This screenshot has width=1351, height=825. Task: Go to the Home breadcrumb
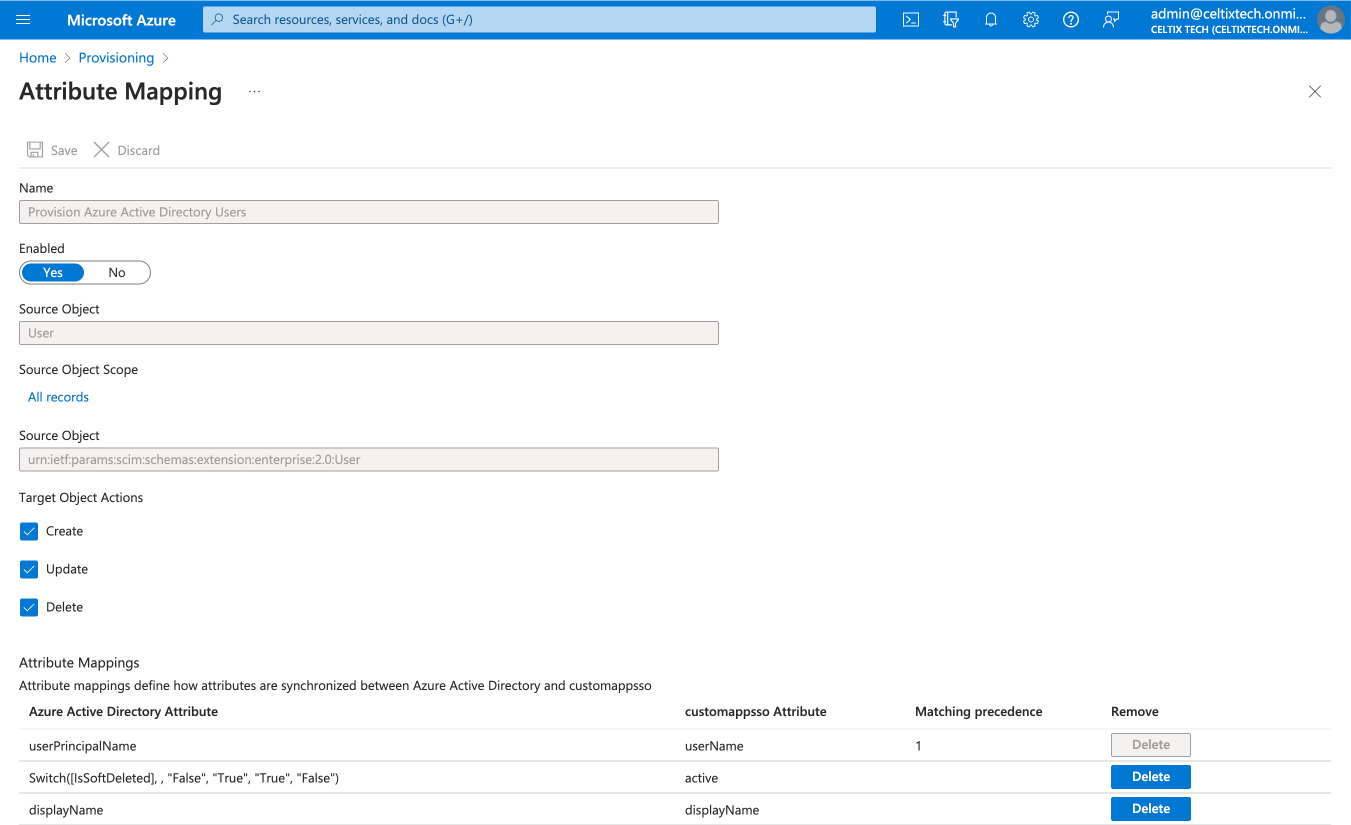38,58
